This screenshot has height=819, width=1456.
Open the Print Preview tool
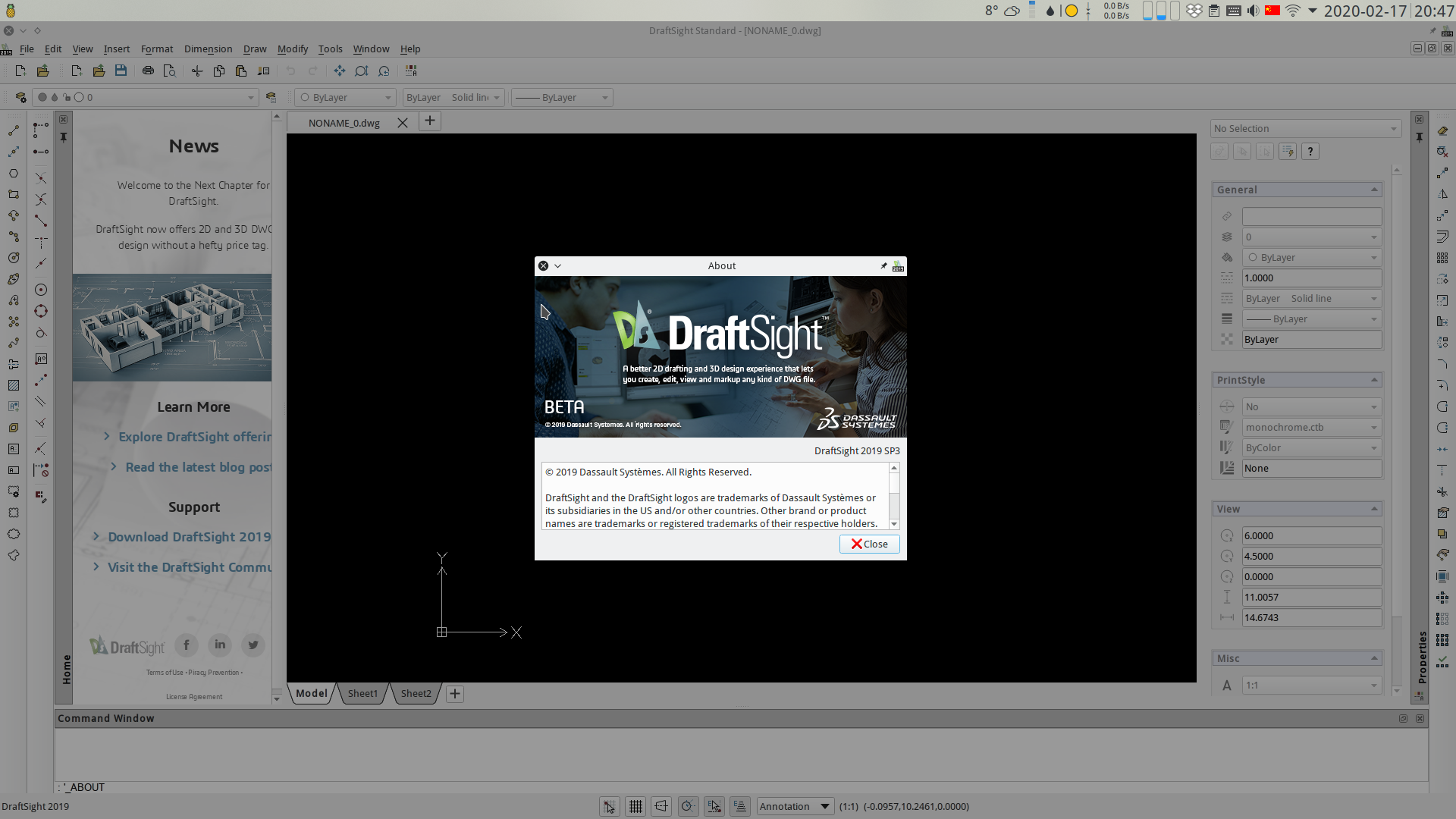[x=170, y=71]
